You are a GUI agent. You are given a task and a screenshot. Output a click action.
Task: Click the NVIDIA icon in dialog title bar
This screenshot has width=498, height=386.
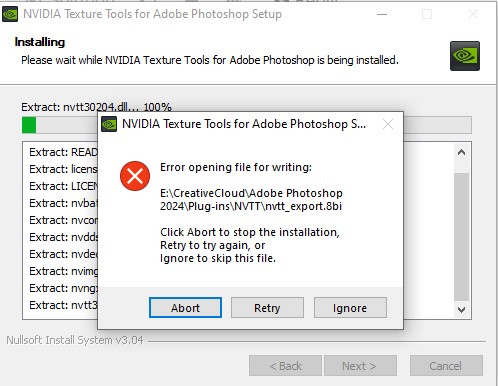point(109,124)
